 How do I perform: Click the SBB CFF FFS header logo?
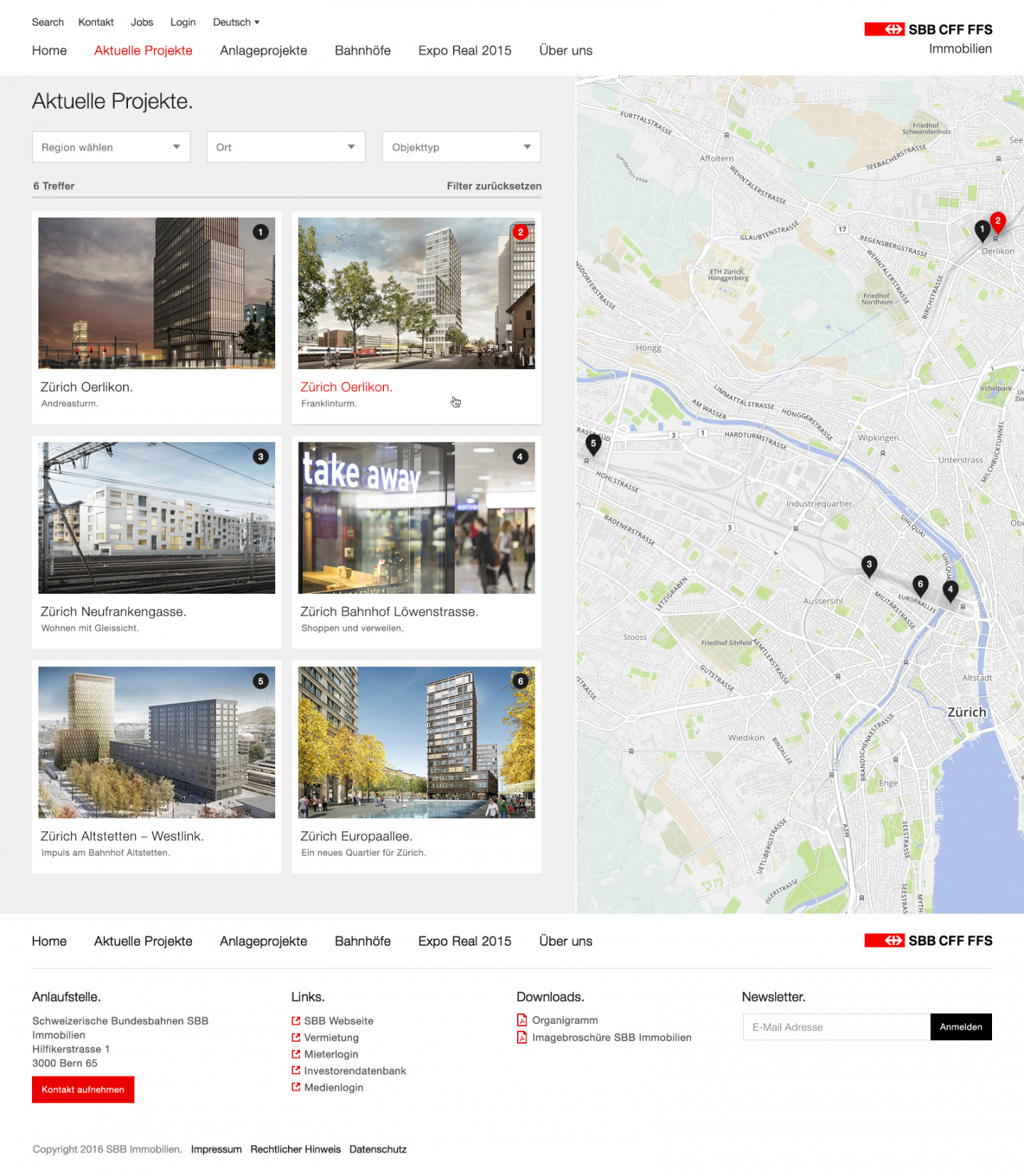point(928,30)
